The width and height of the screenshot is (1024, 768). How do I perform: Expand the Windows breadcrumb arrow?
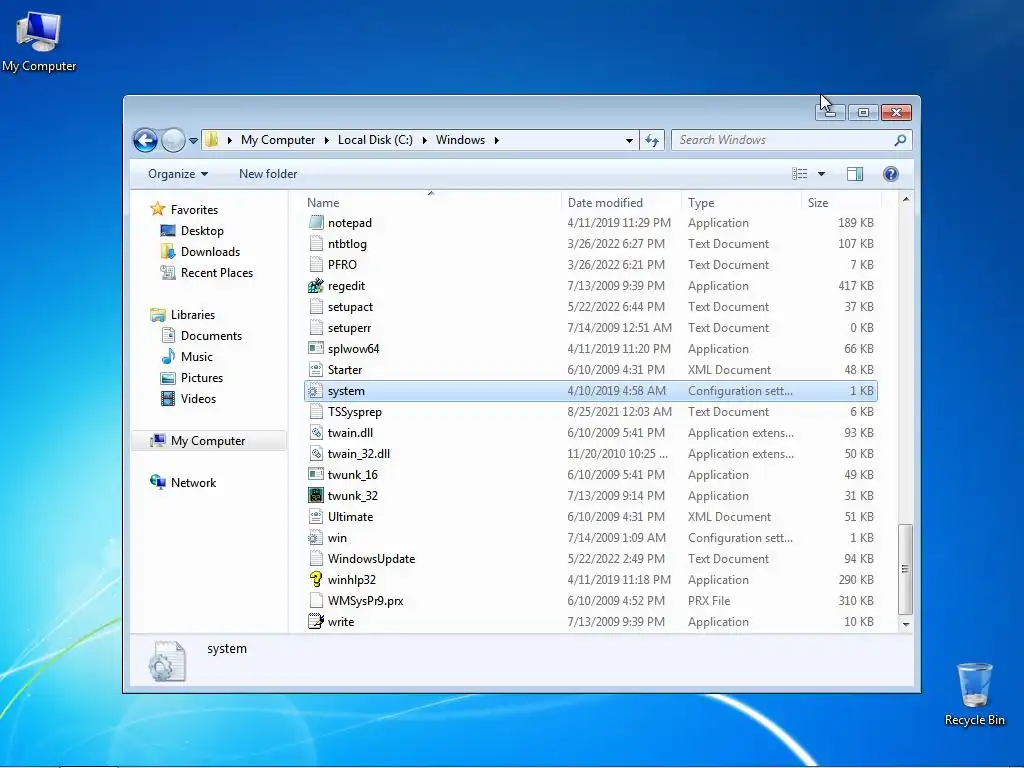[497, 140]
